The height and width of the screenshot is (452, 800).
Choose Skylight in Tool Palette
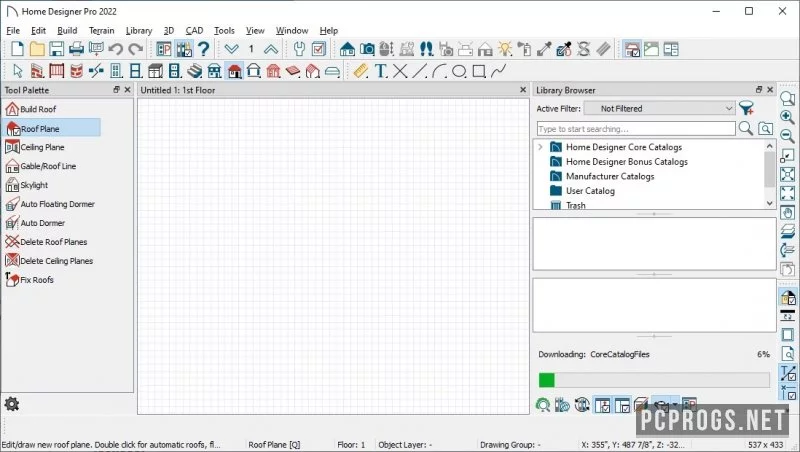pos(26,185)
